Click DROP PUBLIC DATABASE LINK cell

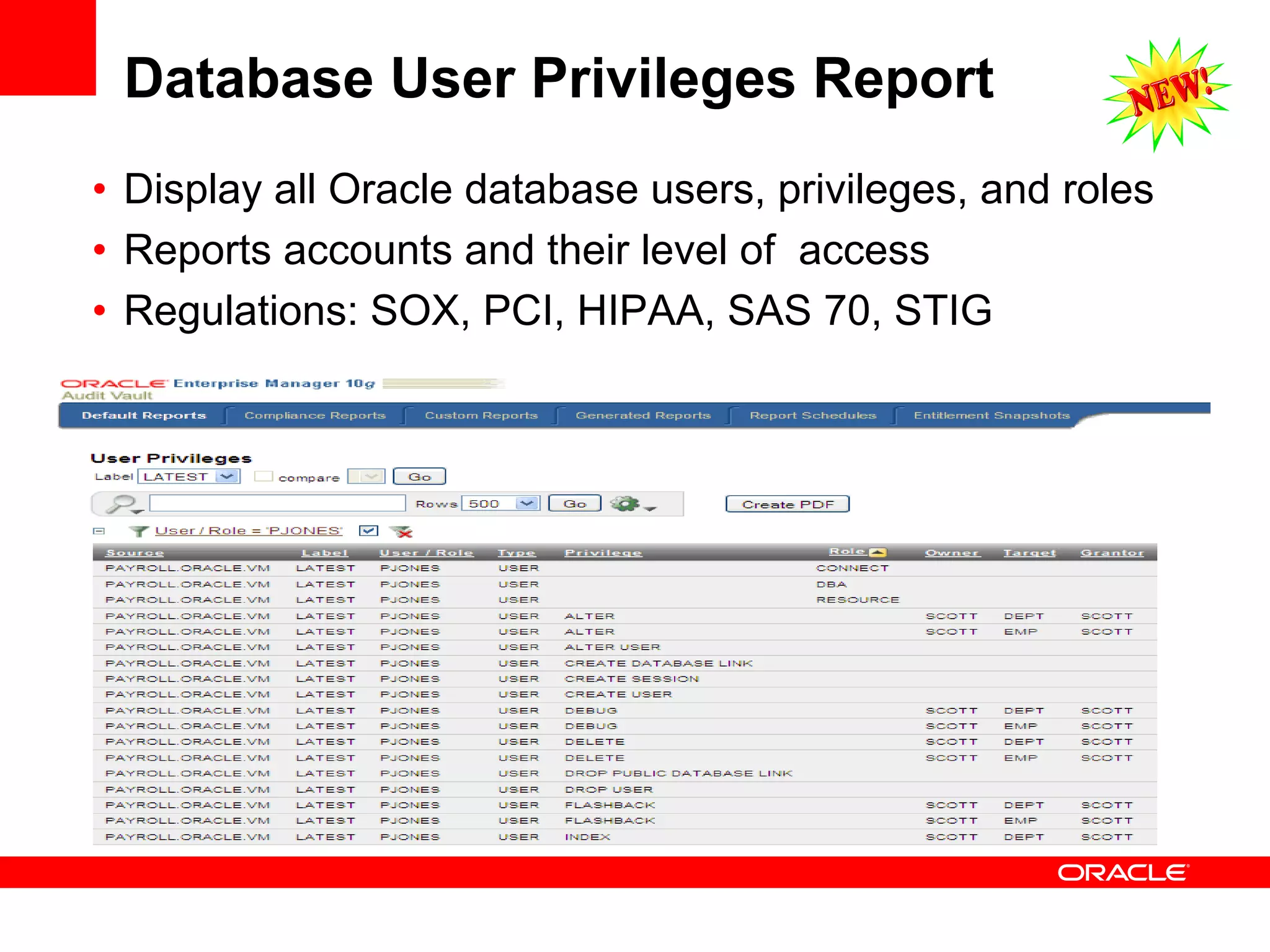(678, 773)
